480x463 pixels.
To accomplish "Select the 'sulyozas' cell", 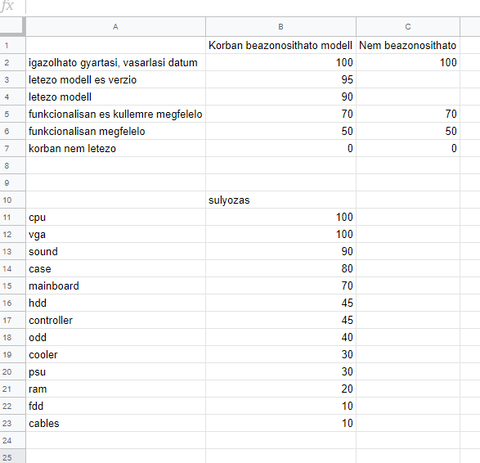I will click(x=281, y=200).
